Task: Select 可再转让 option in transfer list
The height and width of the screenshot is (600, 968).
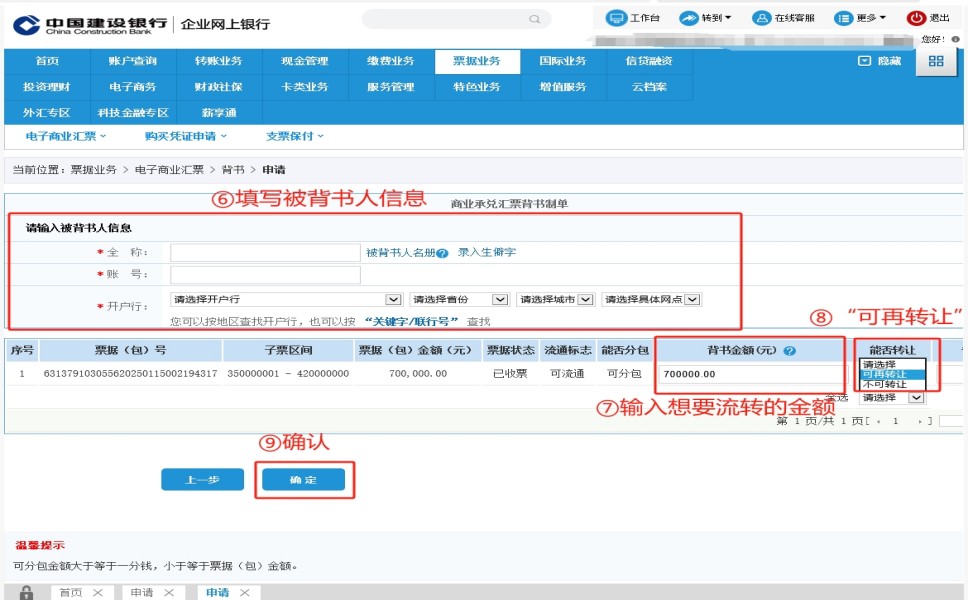Action: 885,374
